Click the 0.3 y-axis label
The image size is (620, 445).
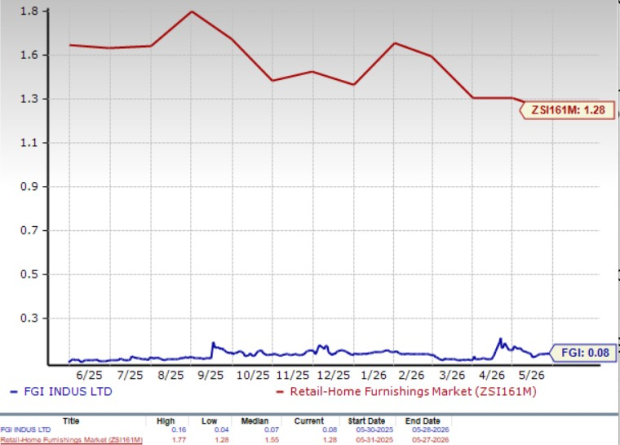click(x=29, y=318)
